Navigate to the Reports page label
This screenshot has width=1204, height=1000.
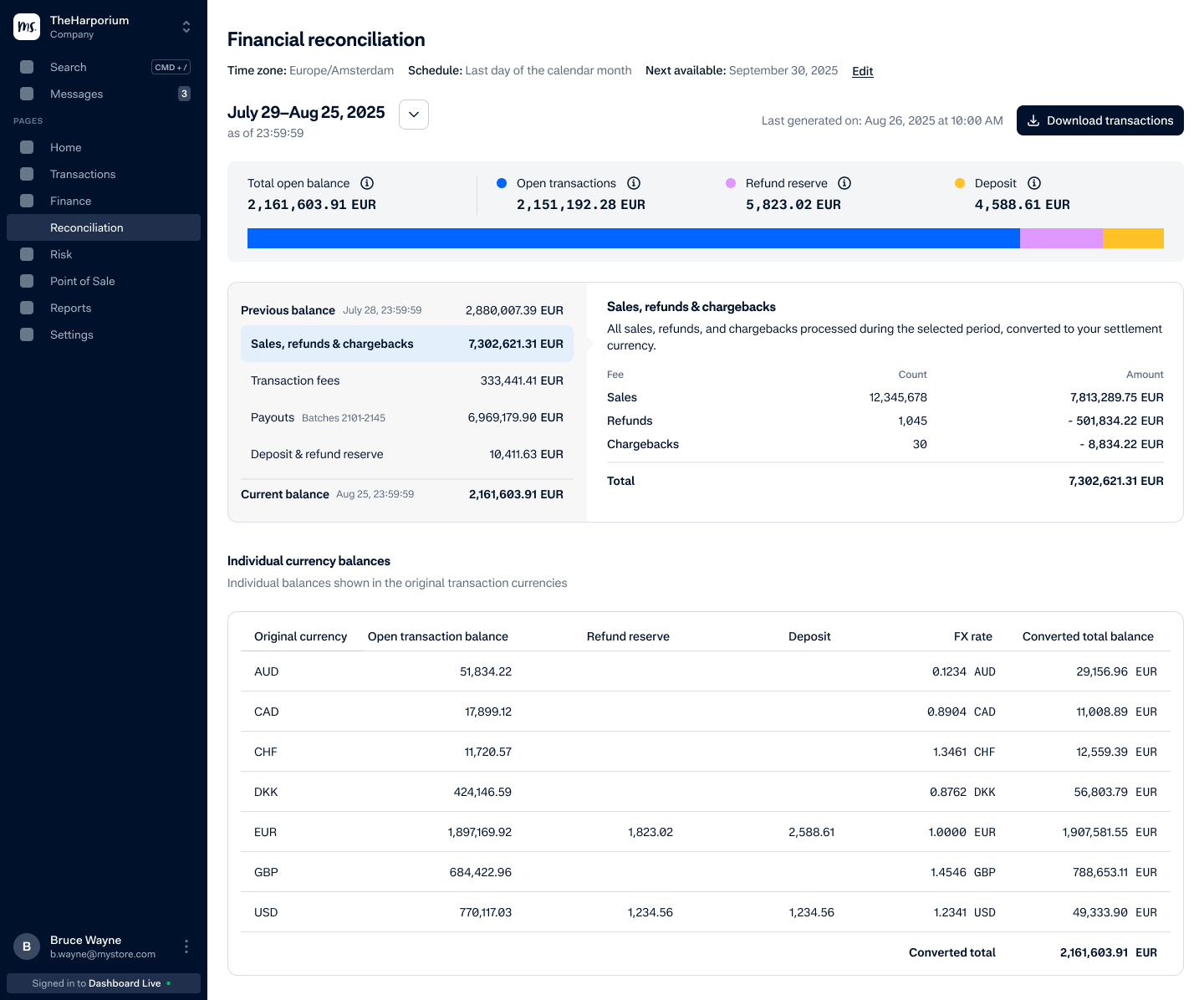click(70, 308)
